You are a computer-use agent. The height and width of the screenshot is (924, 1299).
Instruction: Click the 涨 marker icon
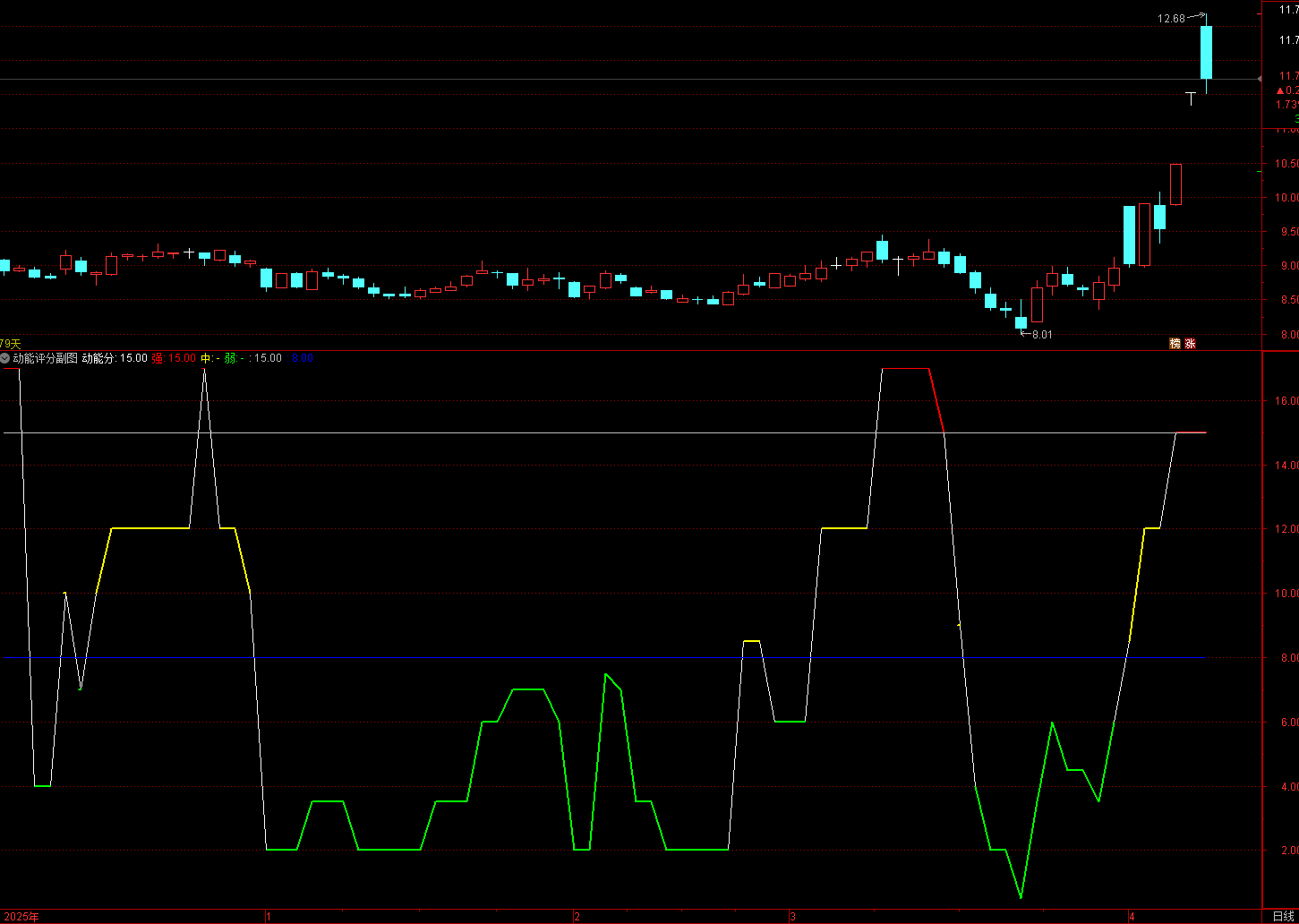click(x=1191, y=344)
